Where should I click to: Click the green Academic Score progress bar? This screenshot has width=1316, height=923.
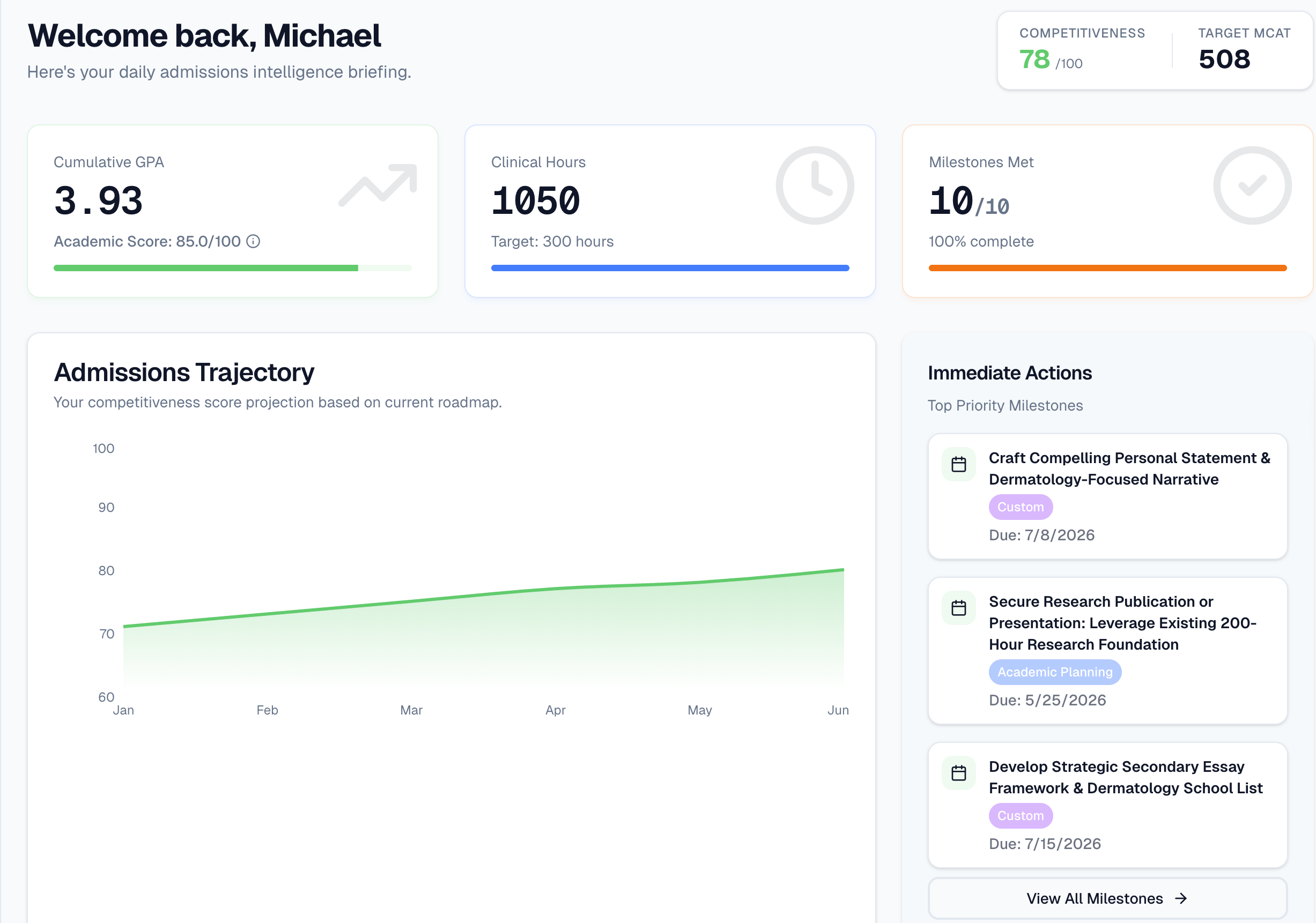point(232,268)
